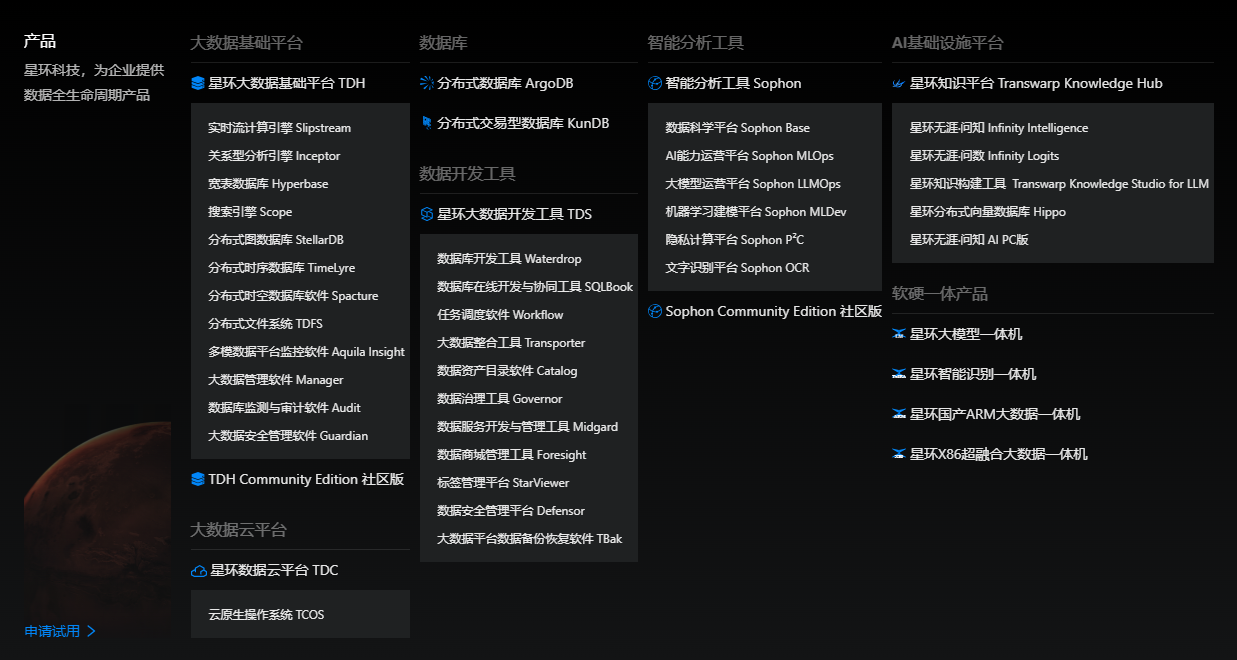Open 数据科学平台 Sophon Base
1237x660 pixels.
pos(738,128)
